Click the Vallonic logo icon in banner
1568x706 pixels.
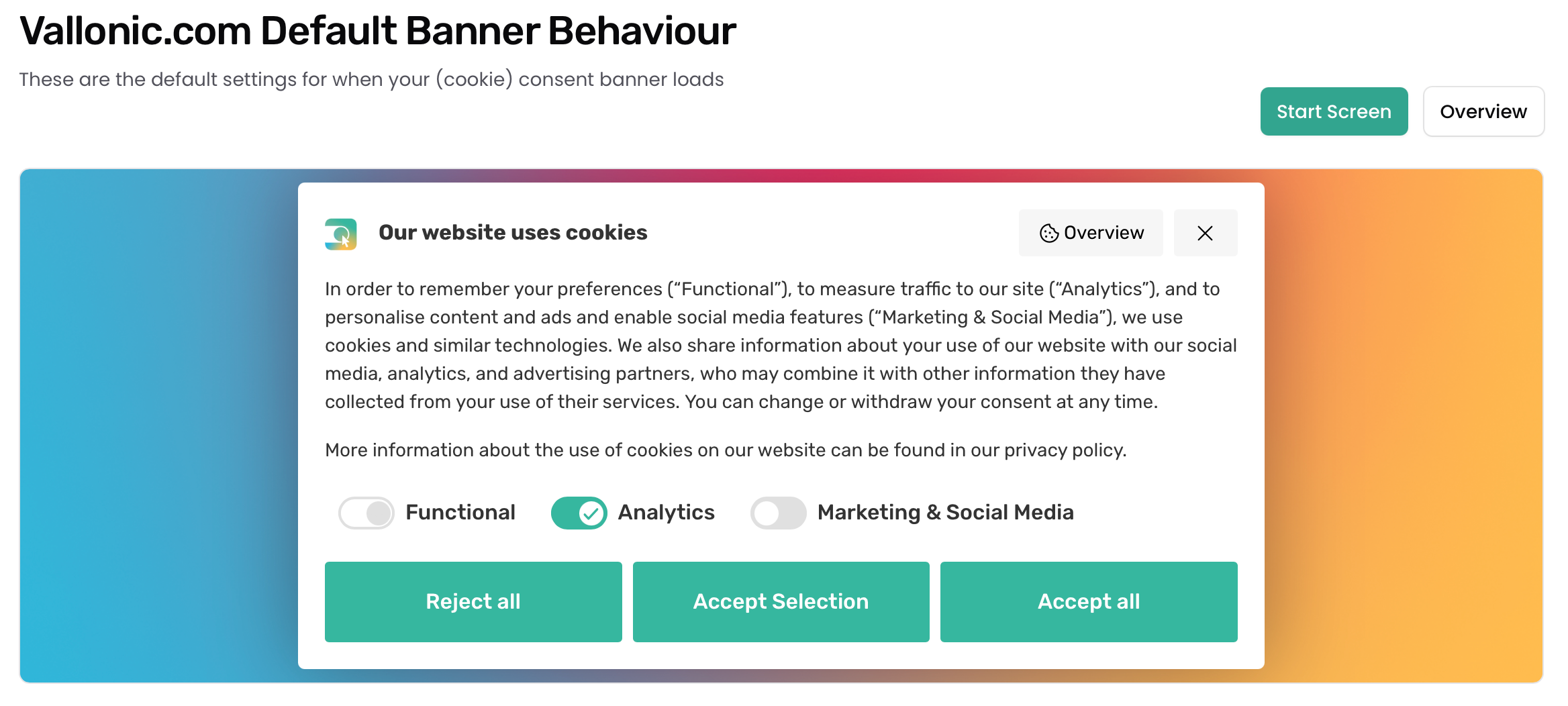click(x=340, y=234)
